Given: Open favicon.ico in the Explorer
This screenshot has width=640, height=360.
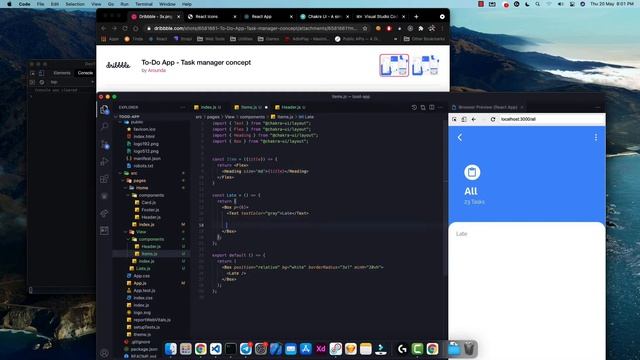Looking at the screenshot, I should coord(144,129).
